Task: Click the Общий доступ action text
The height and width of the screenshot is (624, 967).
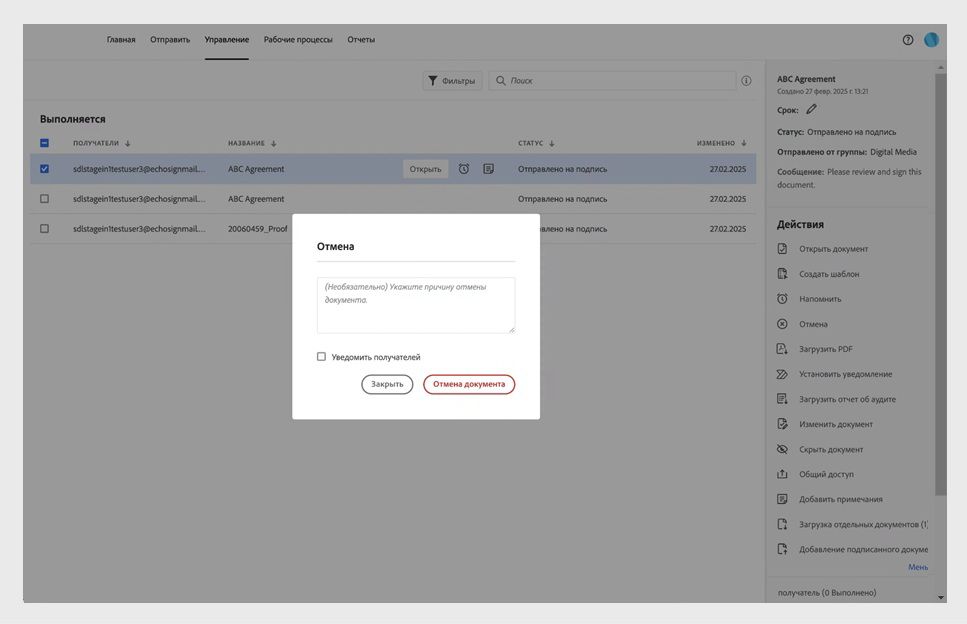Action: coord(826,474)
